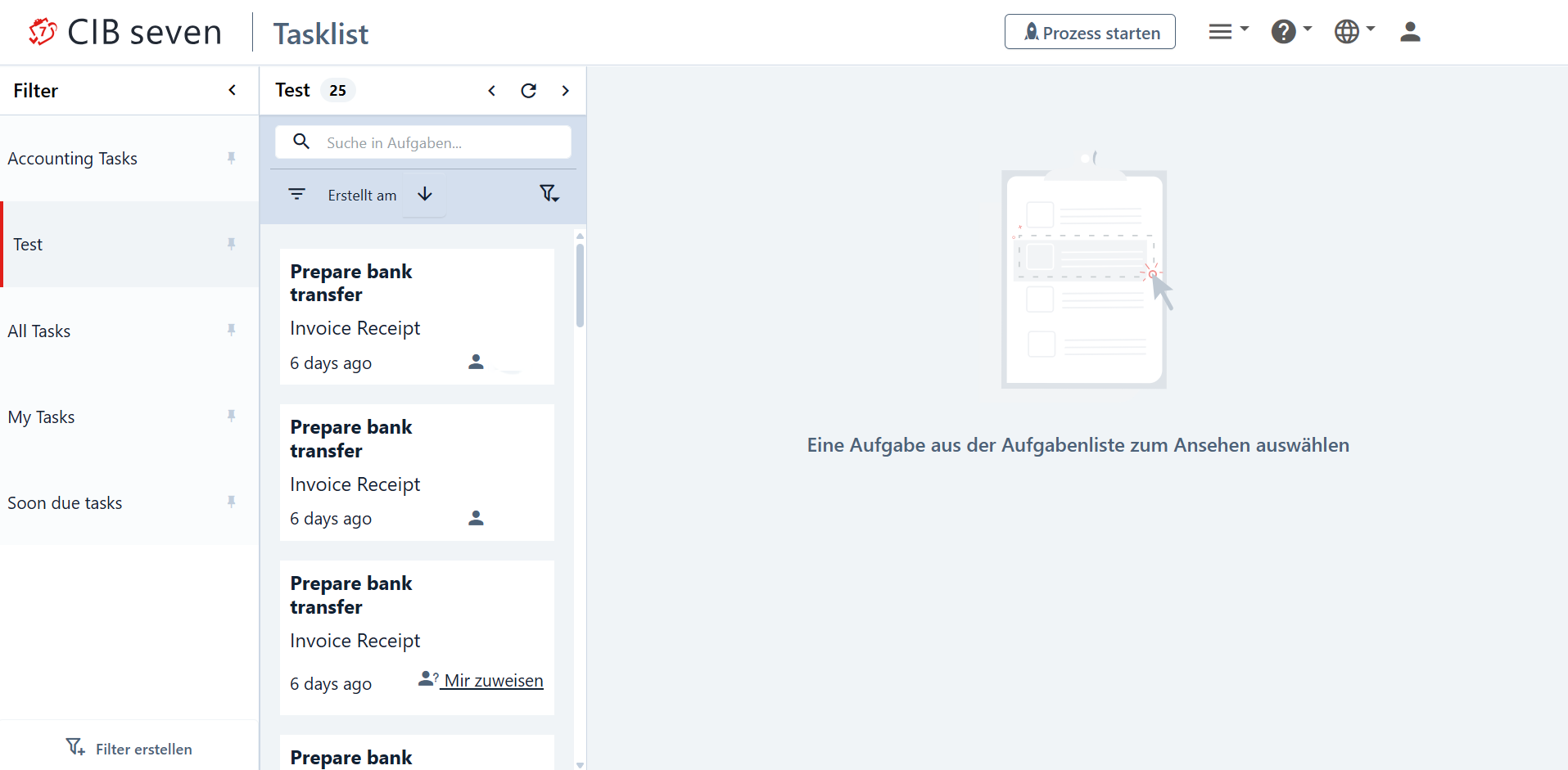Image resolution: width=1568 pixels, height=770 pixels.
Task: Select the My Tasks filter
Action: point(42,417)
